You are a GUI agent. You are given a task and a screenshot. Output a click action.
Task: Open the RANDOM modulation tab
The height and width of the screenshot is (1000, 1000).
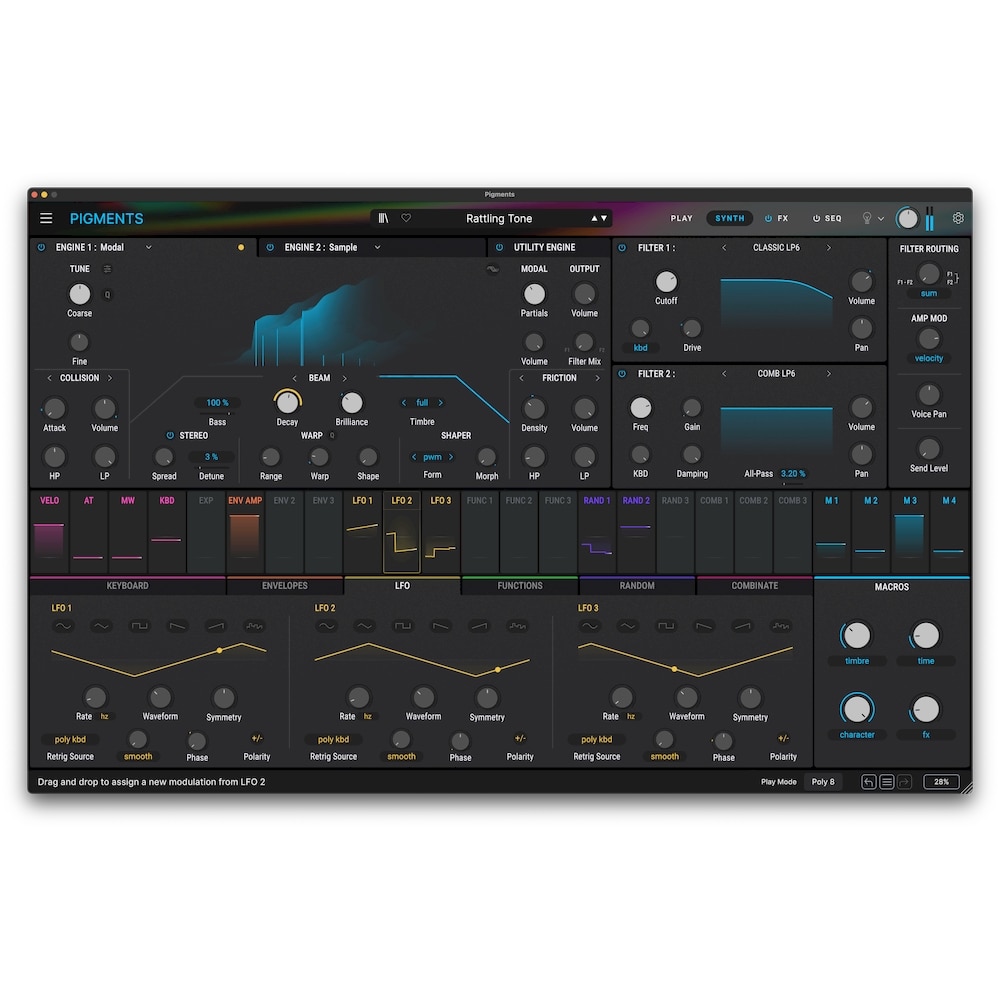pyautogui.click(x=637, y=586)
